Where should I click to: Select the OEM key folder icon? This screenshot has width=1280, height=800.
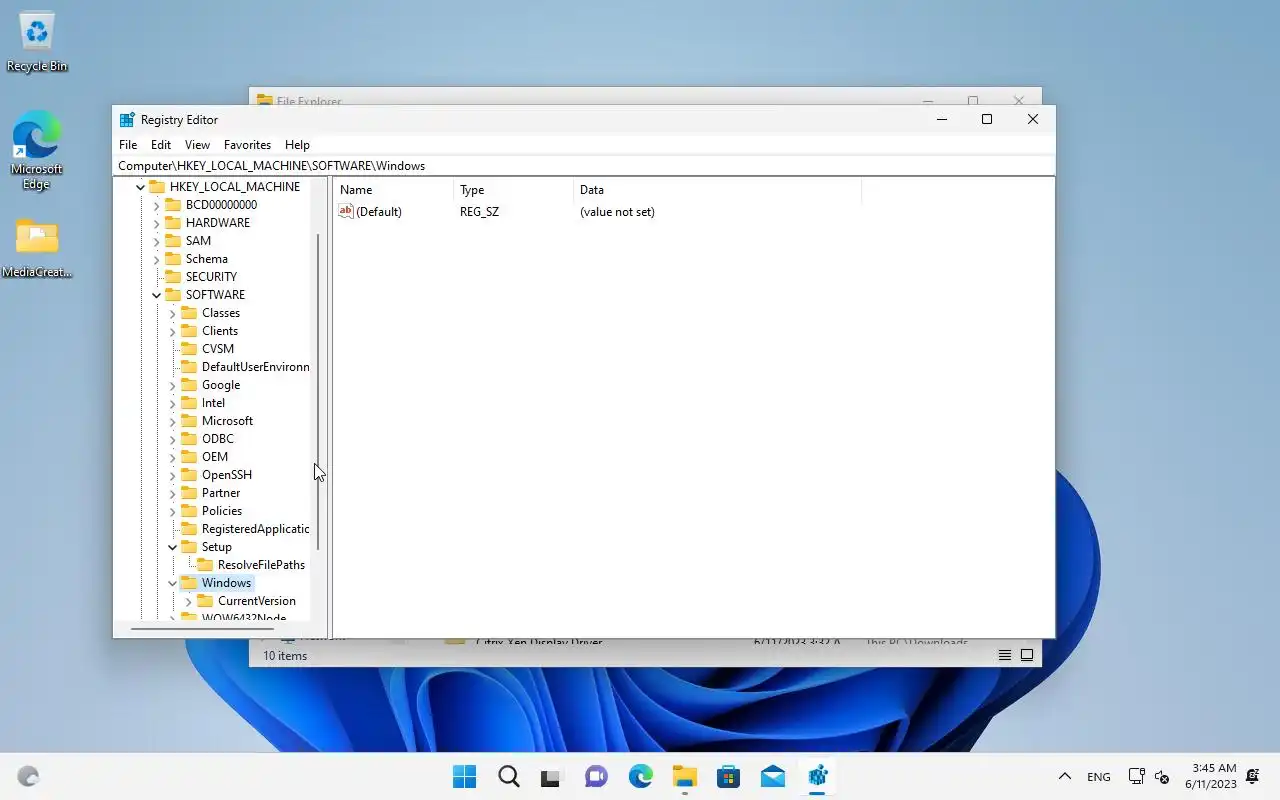pyautogui.click(x=189, y=457)
